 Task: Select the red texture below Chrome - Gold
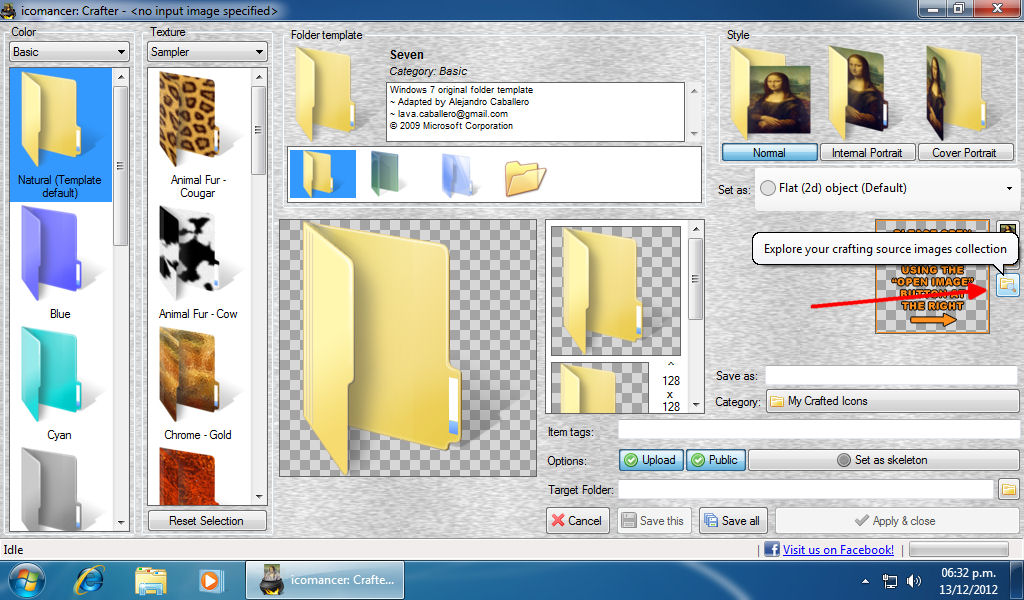198,475
